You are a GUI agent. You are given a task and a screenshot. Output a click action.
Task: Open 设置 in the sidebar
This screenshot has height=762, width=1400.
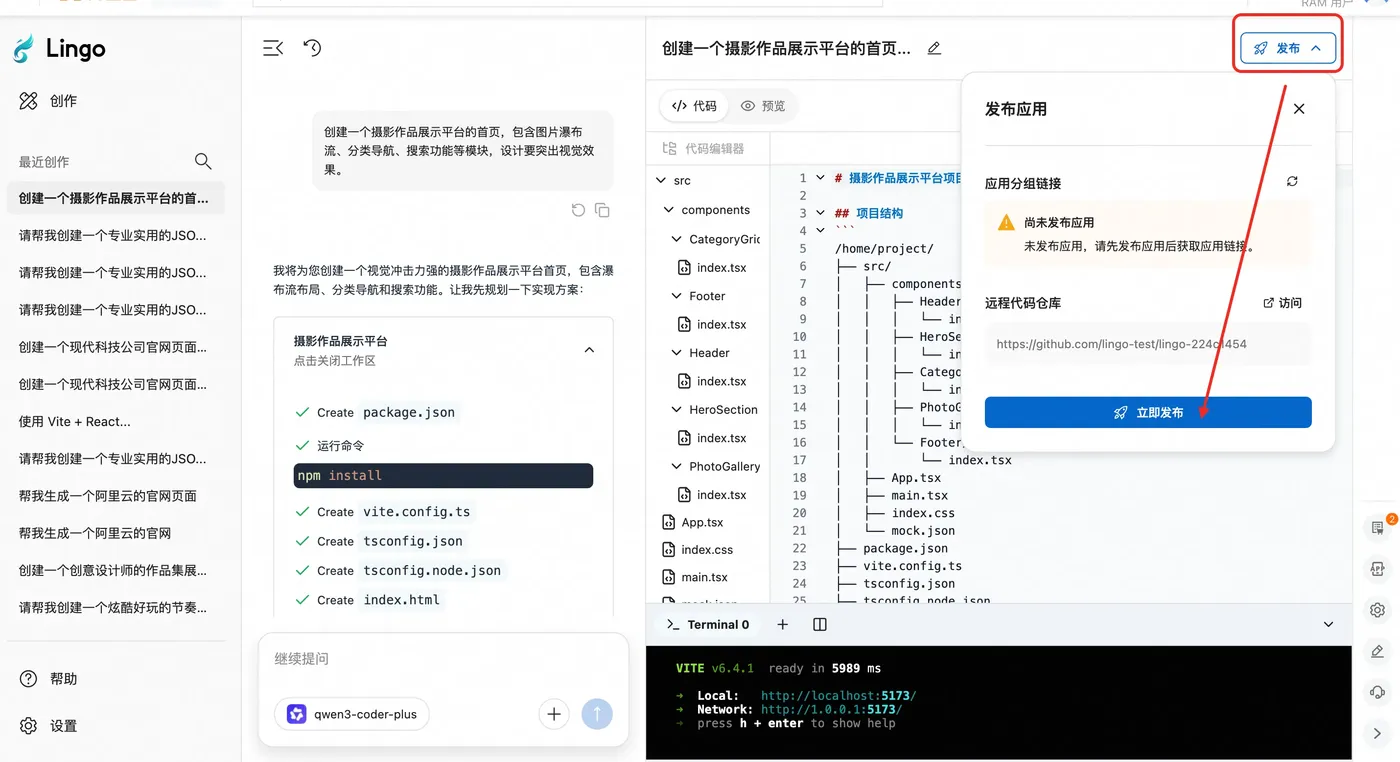(x=48, y=726)
